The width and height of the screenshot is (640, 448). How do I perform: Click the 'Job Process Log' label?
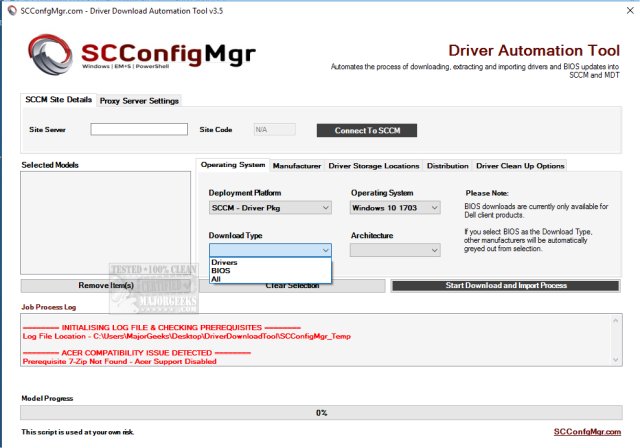[49, 307]
